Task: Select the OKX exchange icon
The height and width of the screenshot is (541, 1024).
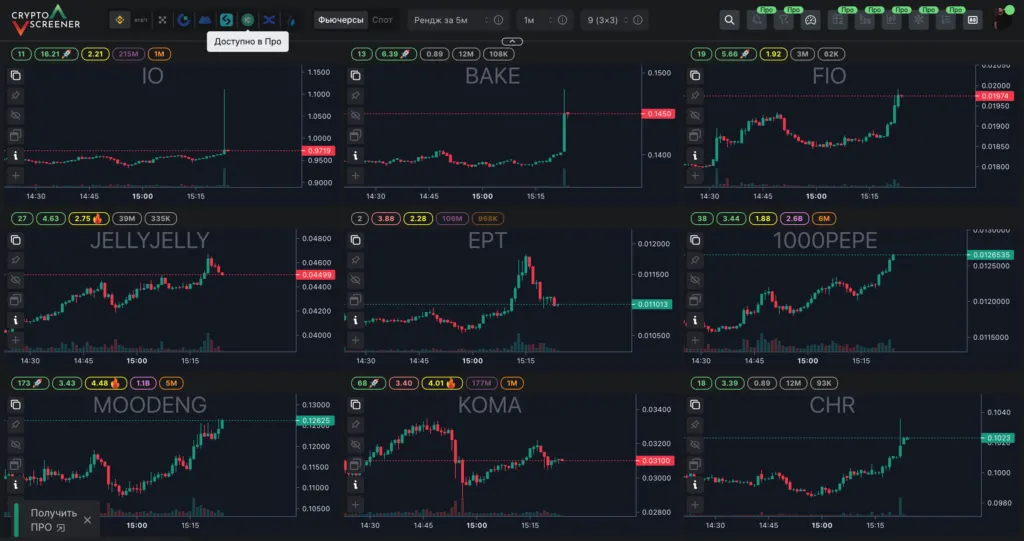Action: [x=163, y=20]
